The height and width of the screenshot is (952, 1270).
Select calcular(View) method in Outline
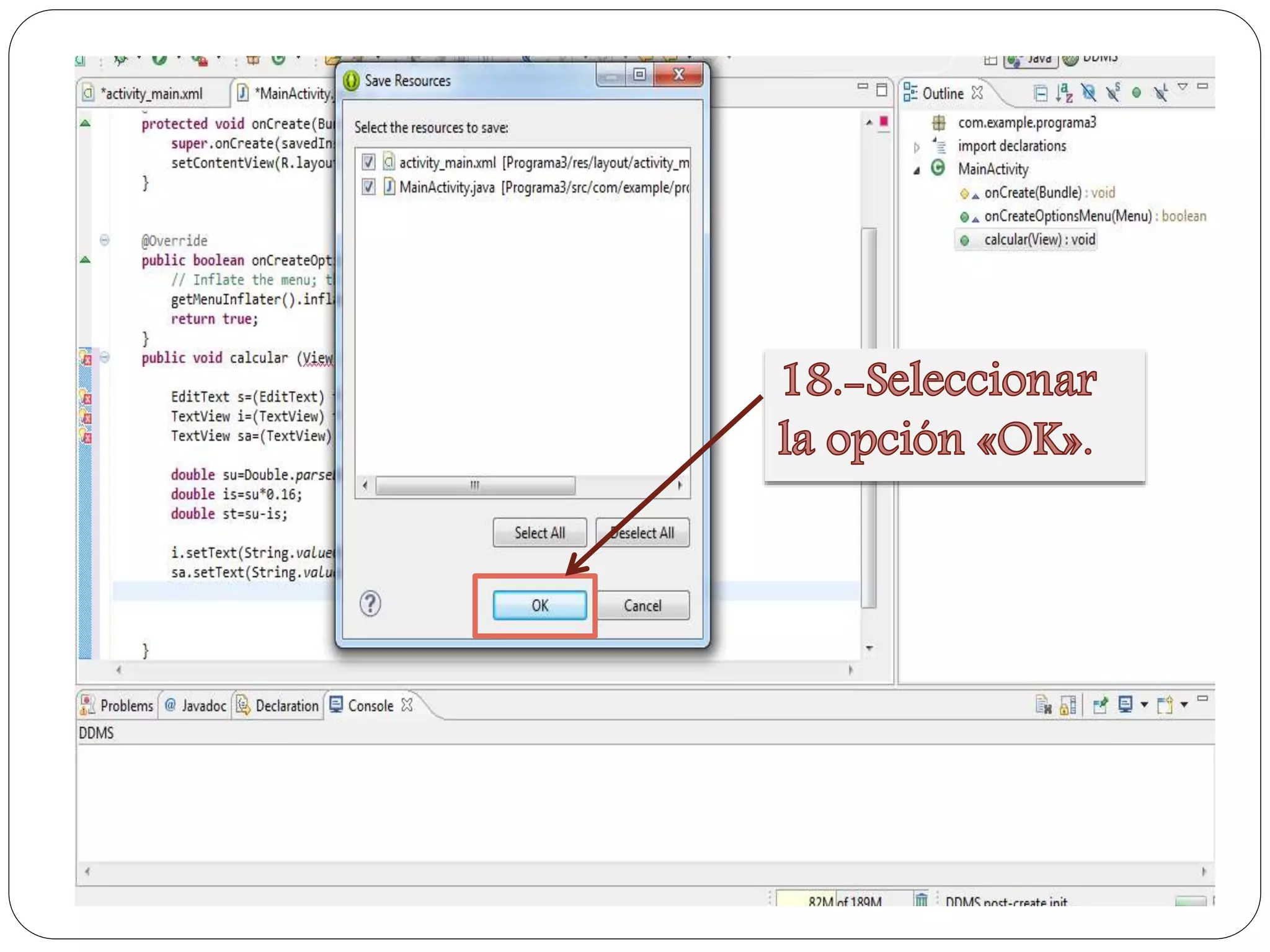1039,240
